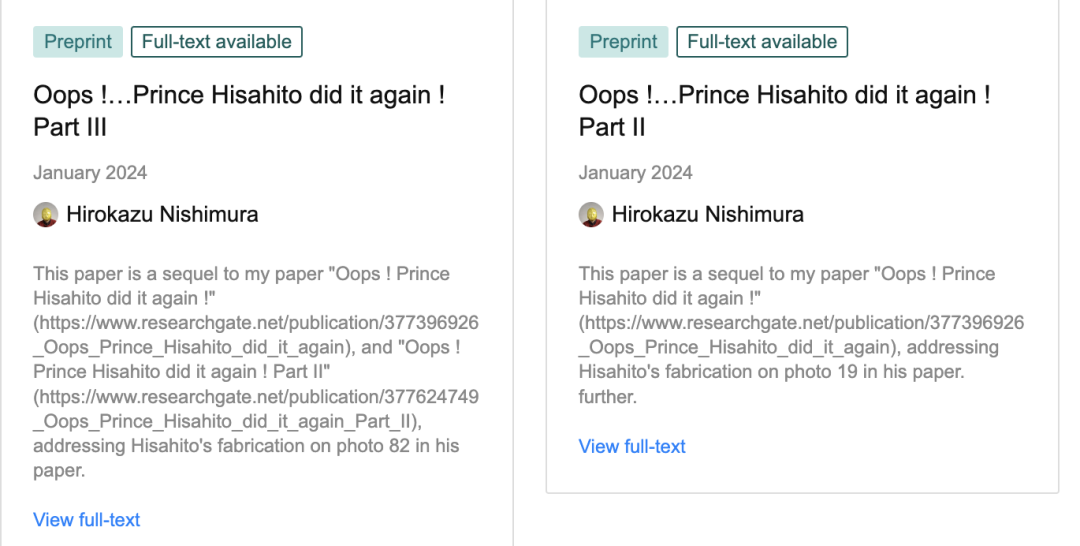Image resolution: width=1080 pixels, height=546 pixels.
Task: Open author Hirokazu Nishimura's name under Part II
Action: pos(708,214)
